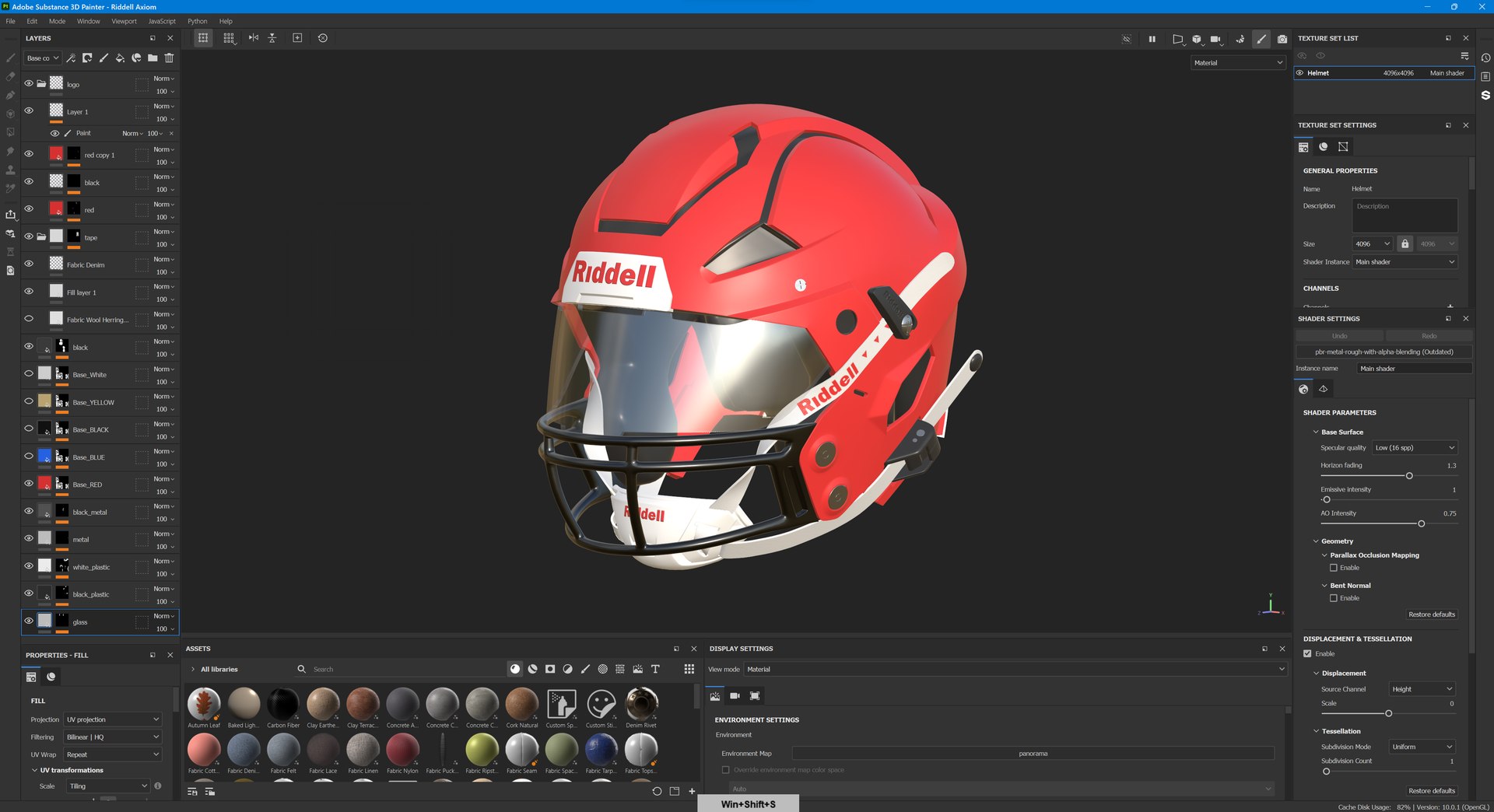1494x812 pixels.
Task: Collapse the UV transformations section
Action: (x=34, y=770)
